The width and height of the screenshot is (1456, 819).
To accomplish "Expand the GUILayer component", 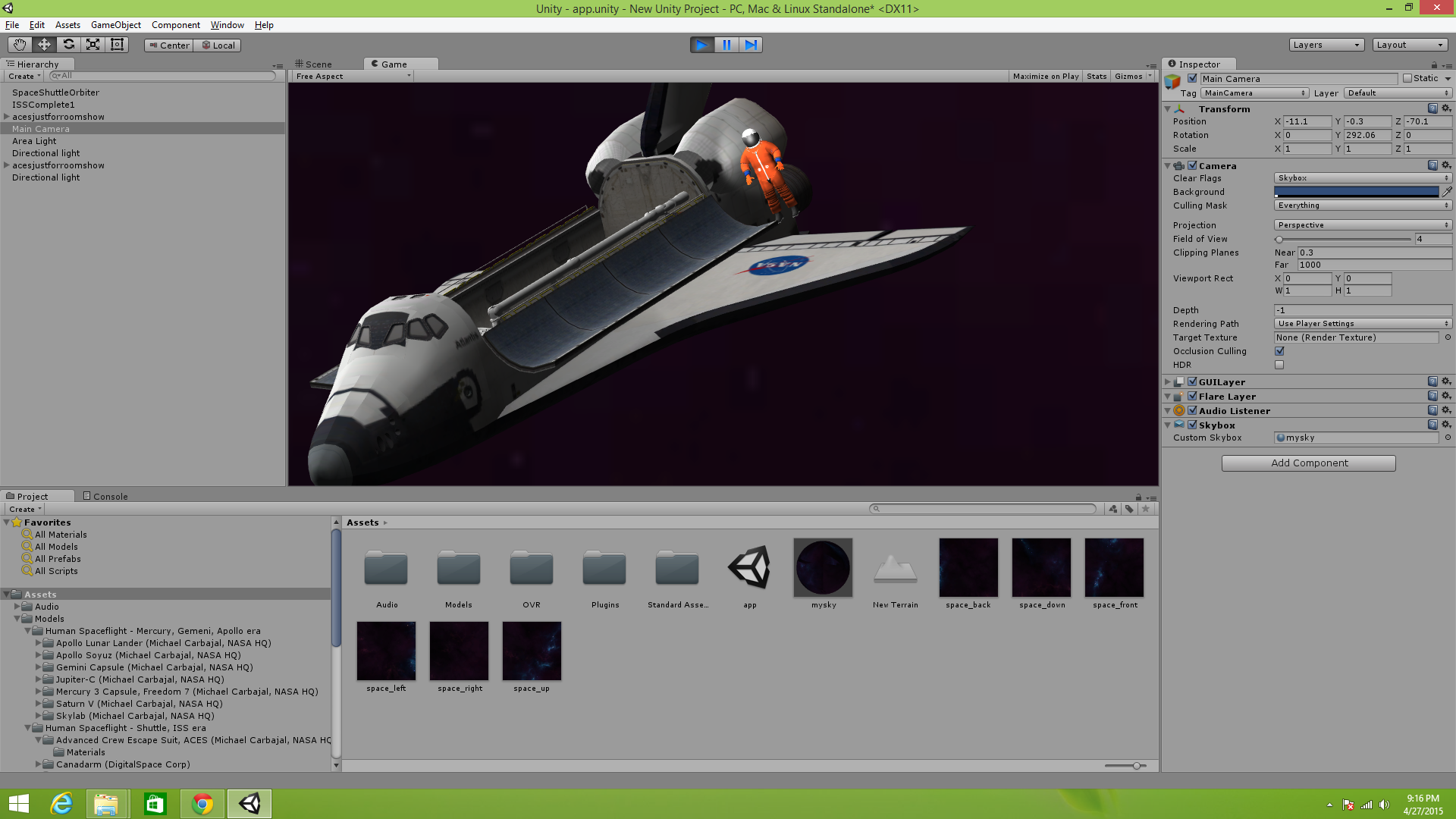I will tap(1168, 382).
